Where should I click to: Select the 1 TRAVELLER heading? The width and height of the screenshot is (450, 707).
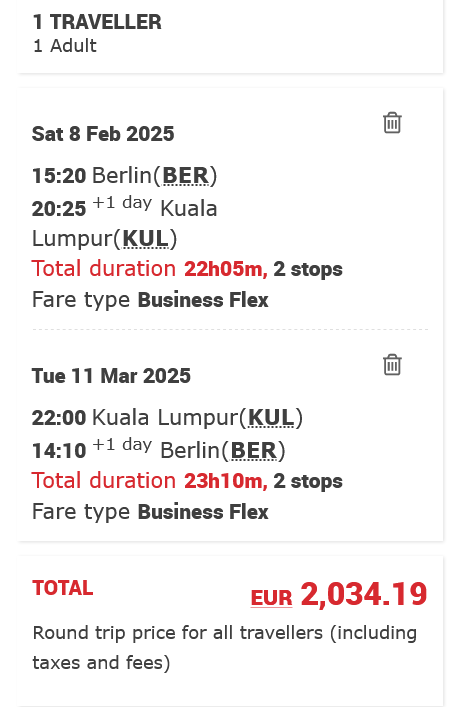(97, 22)
